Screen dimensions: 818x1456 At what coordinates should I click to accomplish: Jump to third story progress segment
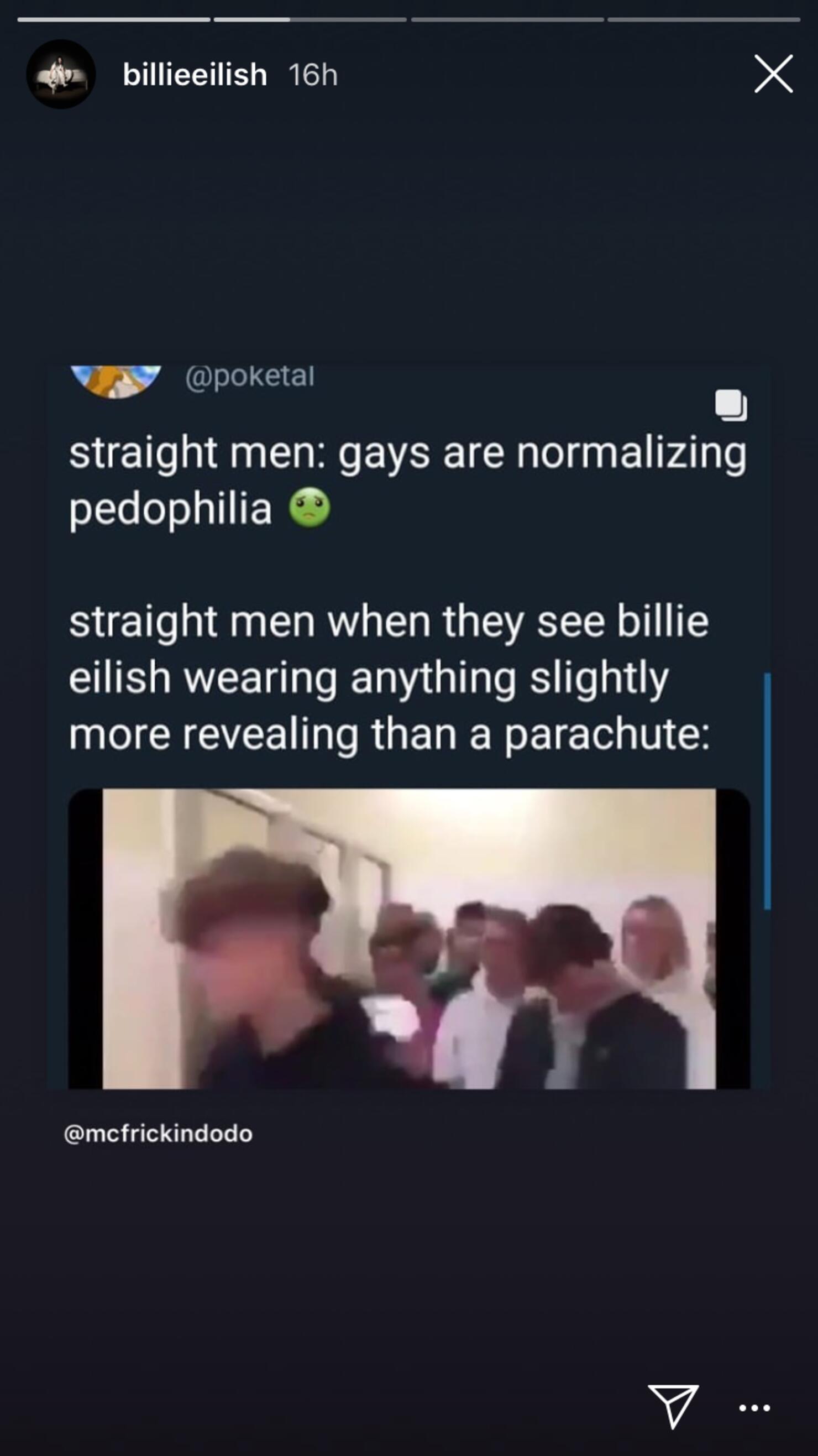[x=507, y=20]
